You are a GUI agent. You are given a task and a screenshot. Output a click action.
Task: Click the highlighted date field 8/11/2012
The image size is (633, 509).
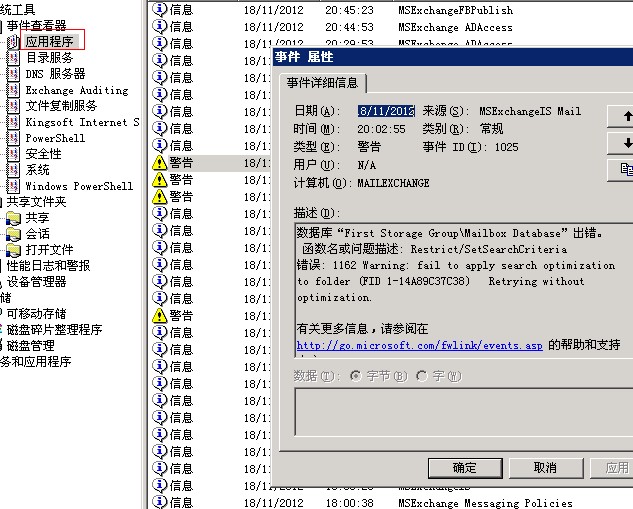[x=386, y=111]
